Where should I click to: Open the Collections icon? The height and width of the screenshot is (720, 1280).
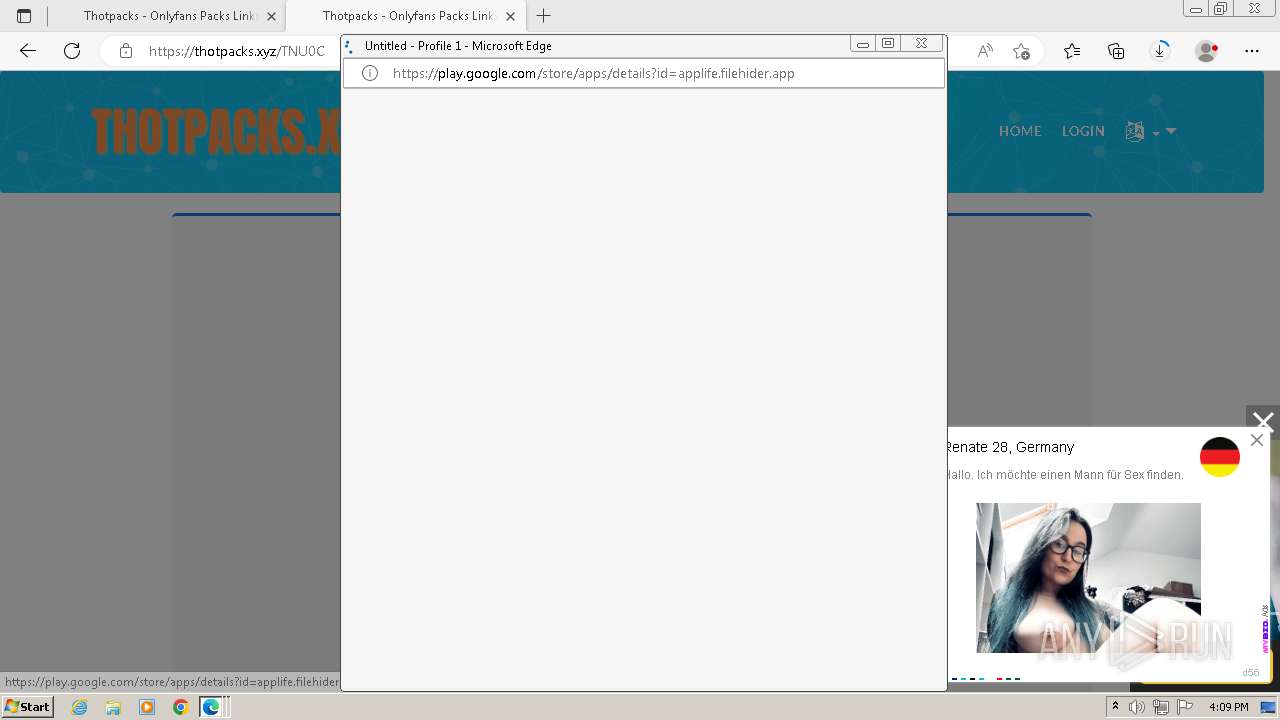tap(1116, 51)
